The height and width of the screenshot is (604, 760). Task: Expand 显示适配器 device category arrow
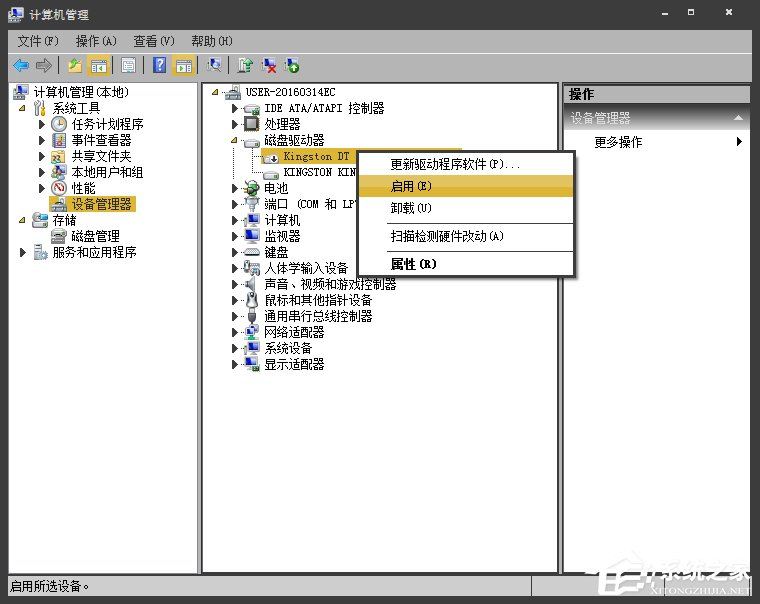[x=236, y=365]
